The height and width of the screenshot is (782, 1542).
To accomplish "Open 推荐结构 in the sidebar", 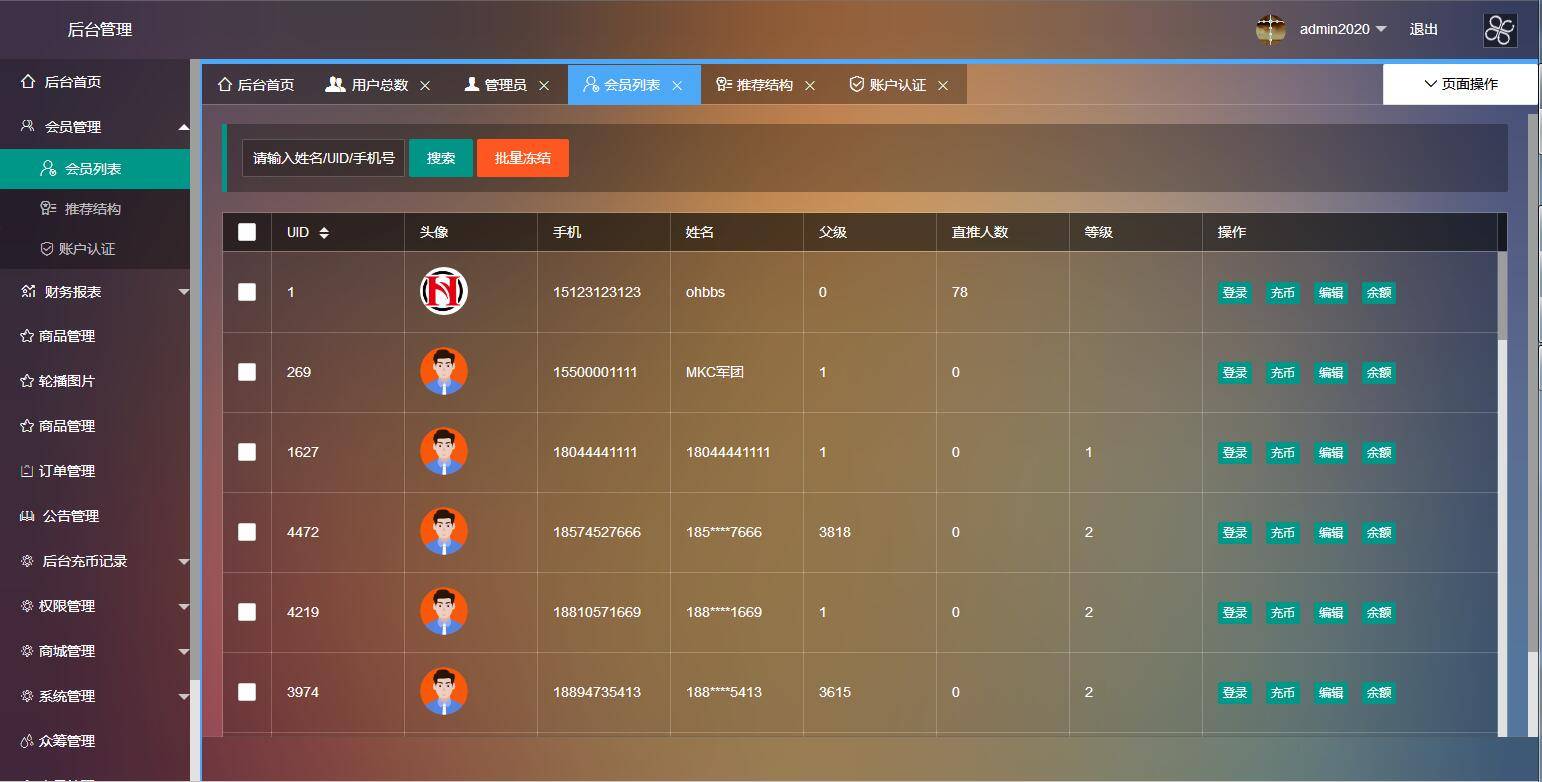I will point(92,209).
